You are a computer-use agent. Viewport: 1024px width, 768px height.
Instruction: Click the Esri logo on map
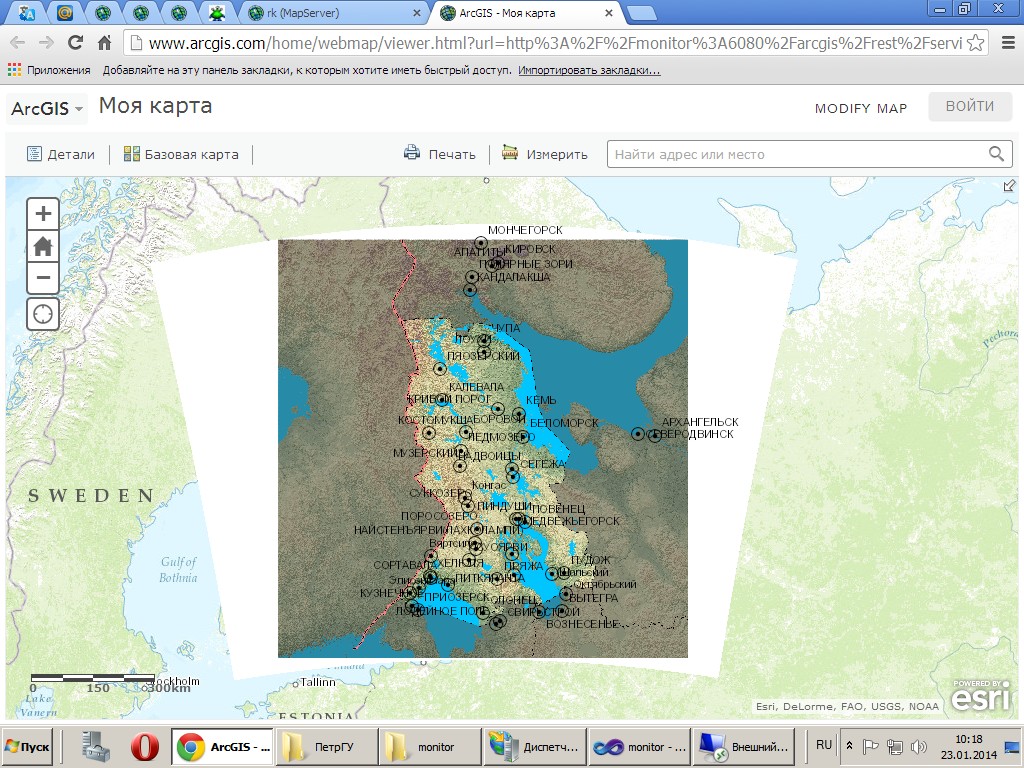click(x=982, y=696)
